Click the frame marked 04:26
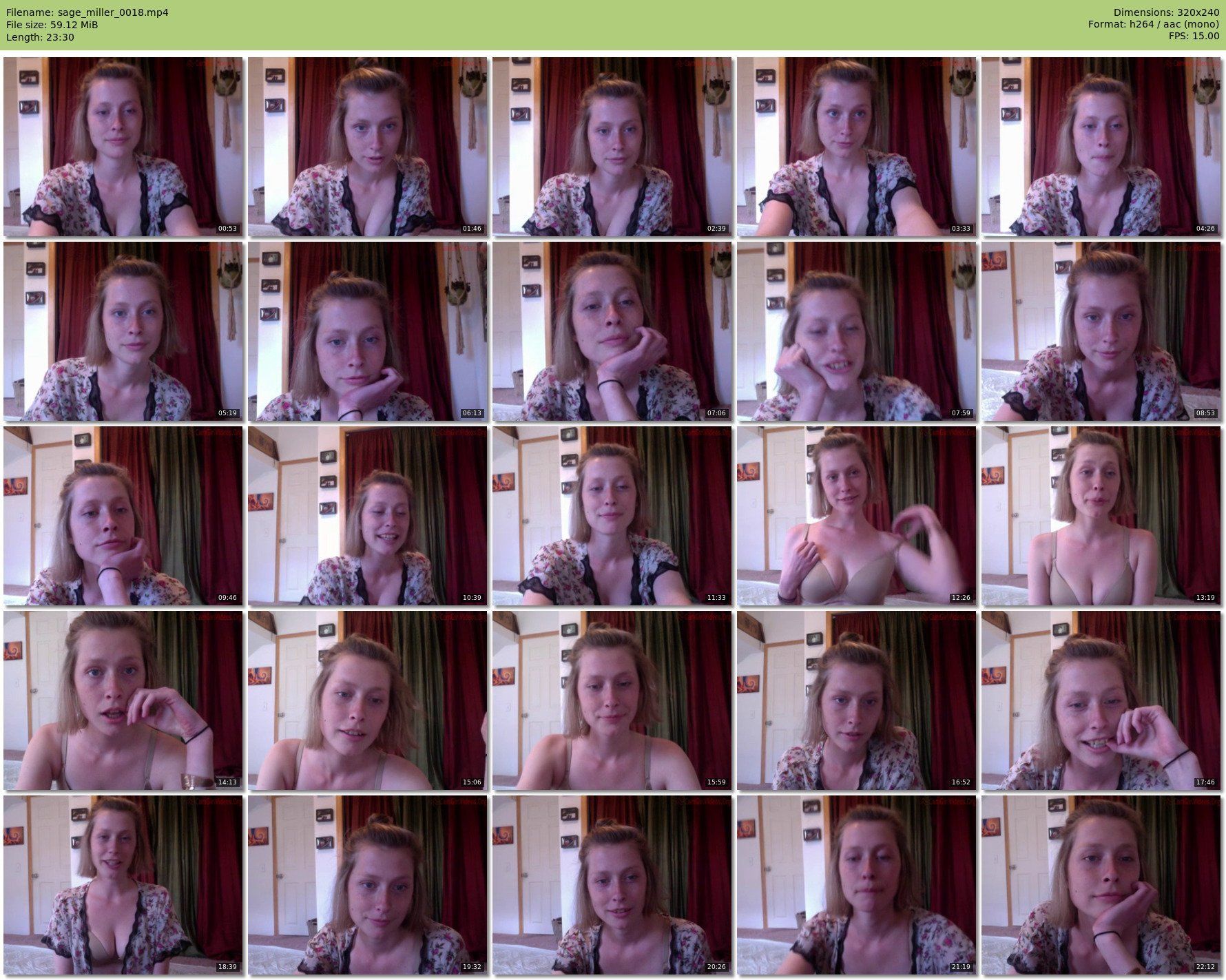 coord(1101,147)
